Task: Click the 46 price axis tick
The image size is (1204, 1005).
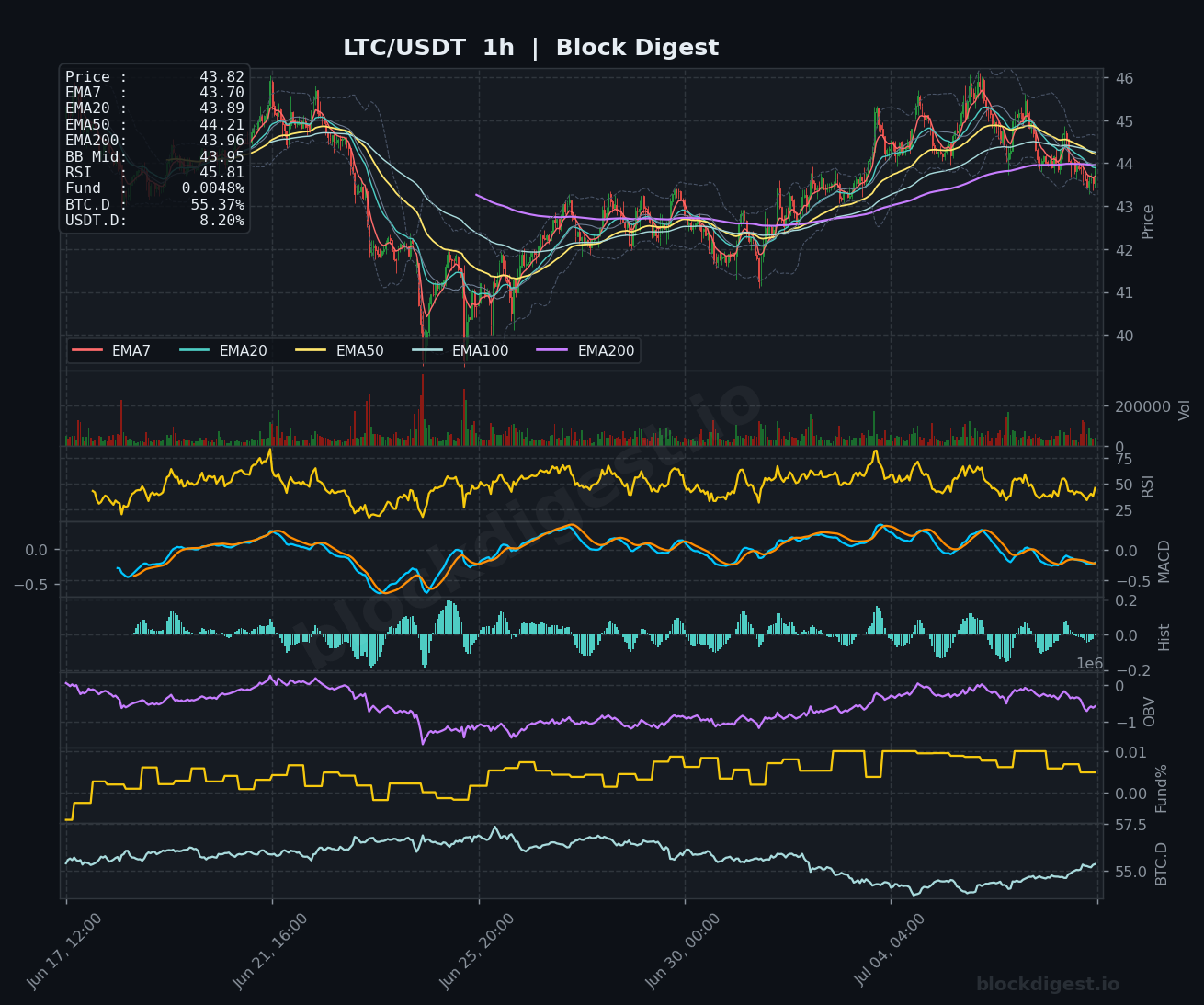Action: click(x=1124, y=79)
